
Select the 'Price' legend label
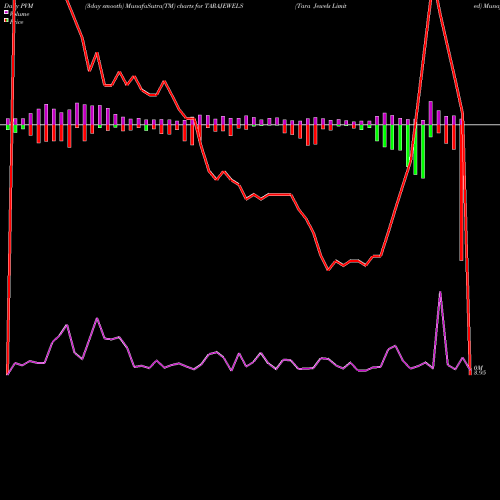click(x=16, y=22)
